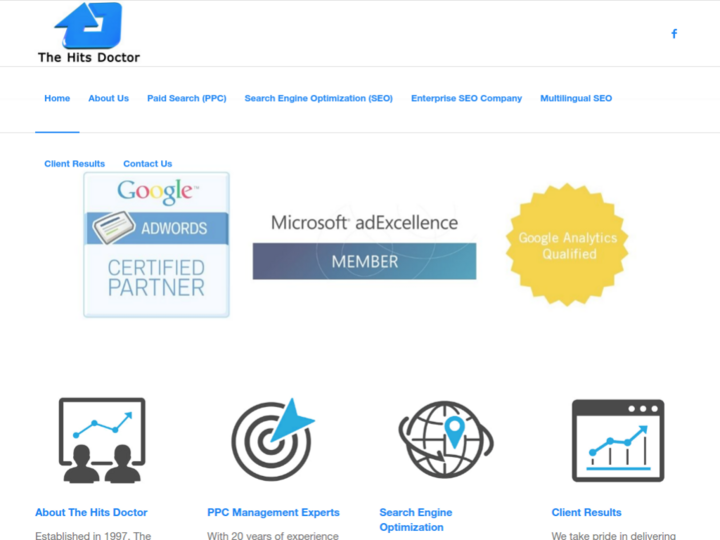This screenshot has height=540, width=720.
Task: Click the target with arrow icon
Action: [273, 440]
